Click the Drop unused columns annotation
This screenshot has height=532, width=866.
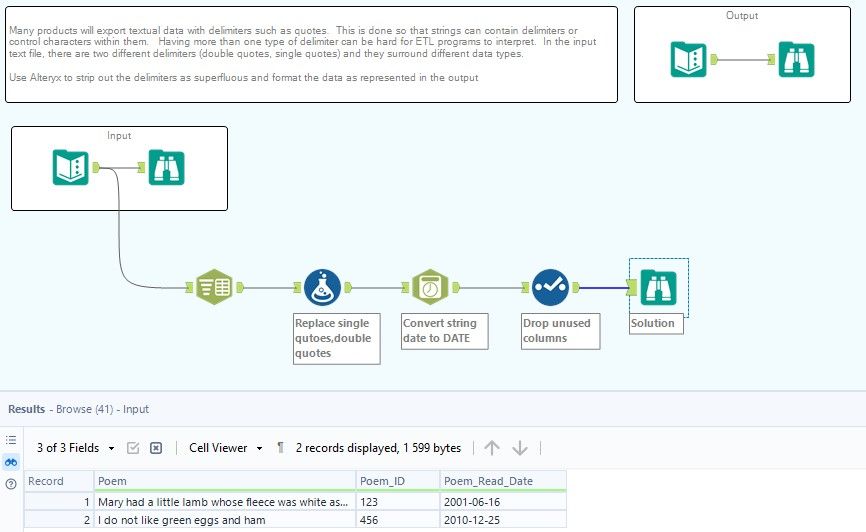(561, 331)
